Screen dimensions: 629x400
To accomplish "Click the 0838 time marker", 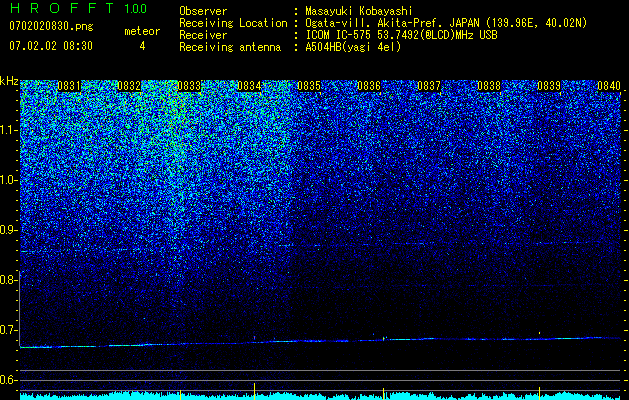I will [489, 86].
